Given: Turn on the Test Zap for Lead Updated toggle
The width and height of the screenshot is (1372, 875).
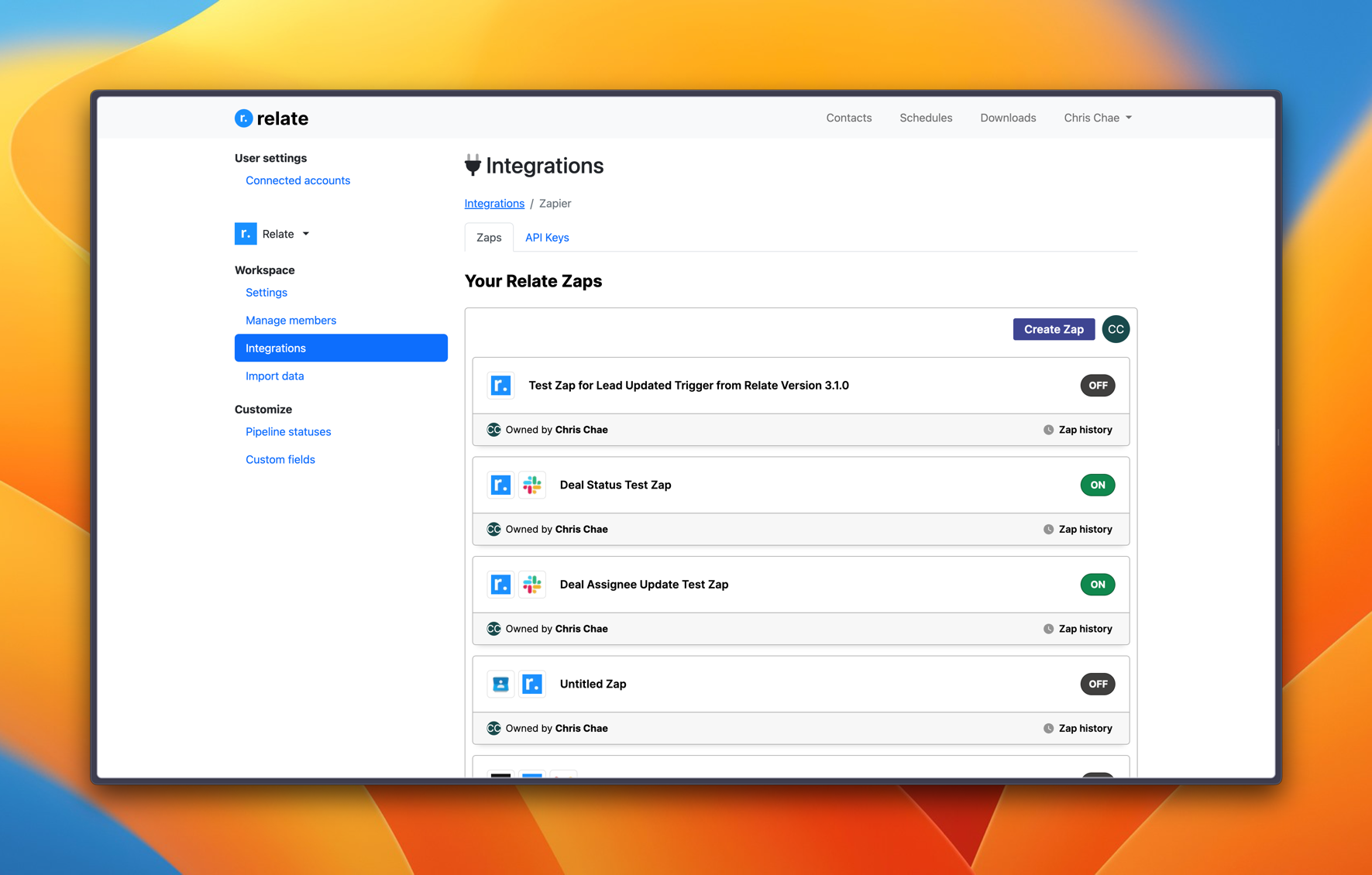Looking at the screenshot, I should 1098,386.
